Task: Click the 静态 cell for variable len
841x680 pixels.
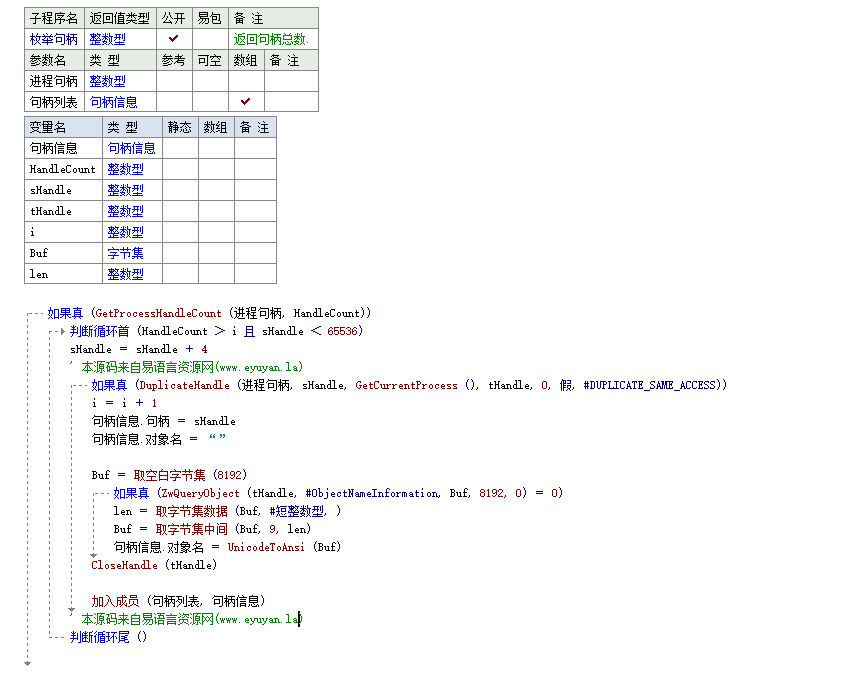Action: coord(180,274)
